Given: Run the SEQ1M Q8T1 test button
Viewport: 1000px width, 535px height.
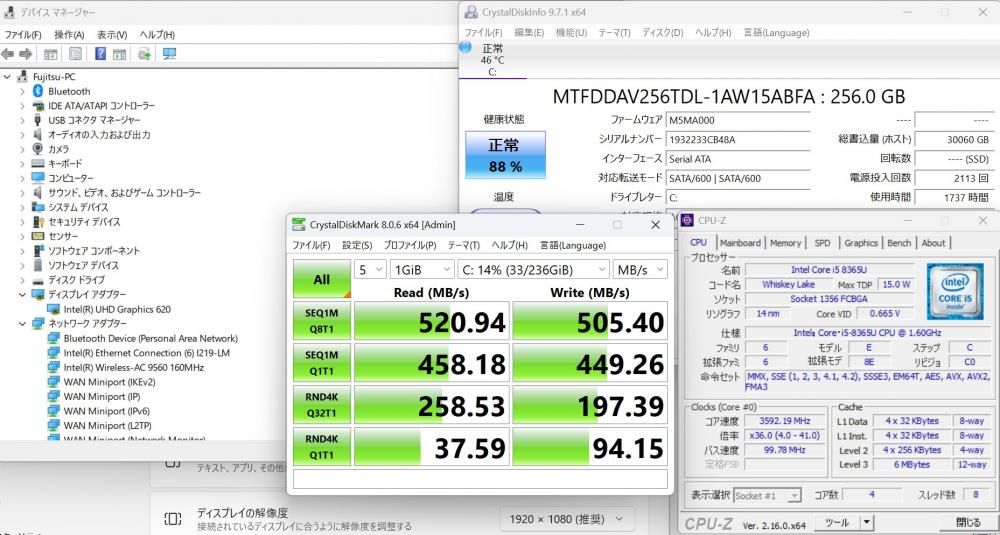Looking at the screenshot, I should click(x=322, y=322).
